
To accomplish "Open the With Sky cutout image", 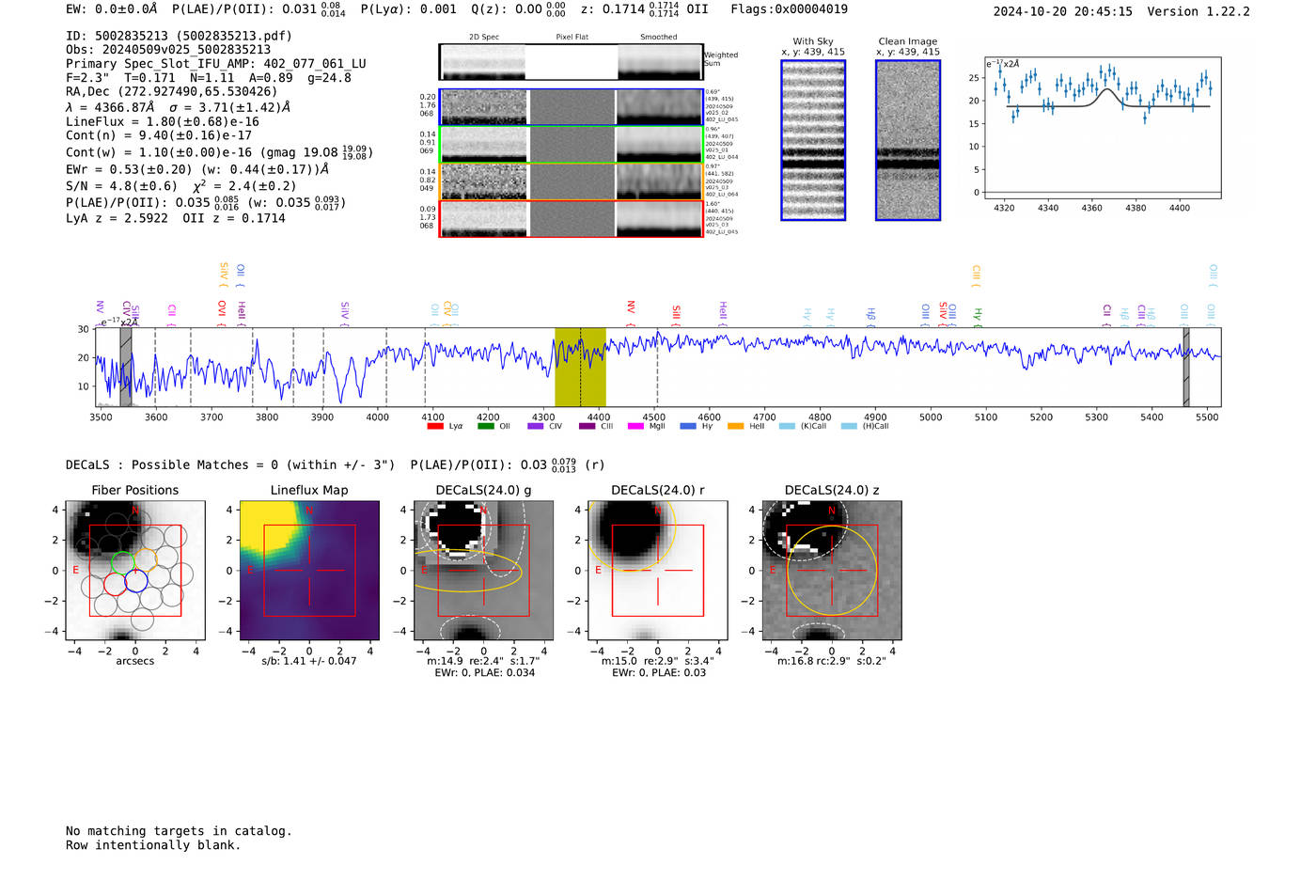I will tap(813, 140).
